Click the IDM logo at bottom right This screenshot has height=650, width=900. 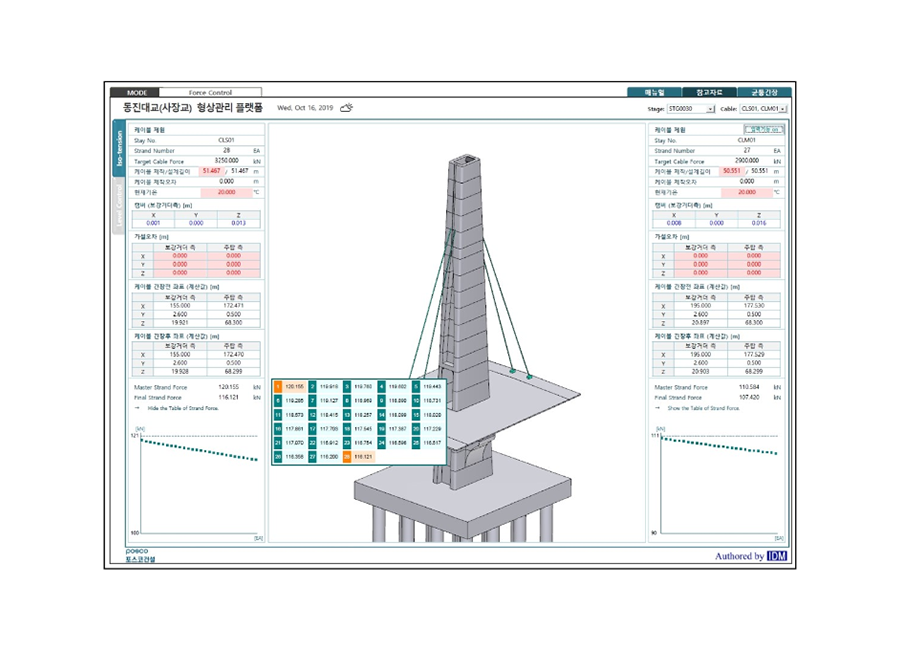click(x=776, y=556)
